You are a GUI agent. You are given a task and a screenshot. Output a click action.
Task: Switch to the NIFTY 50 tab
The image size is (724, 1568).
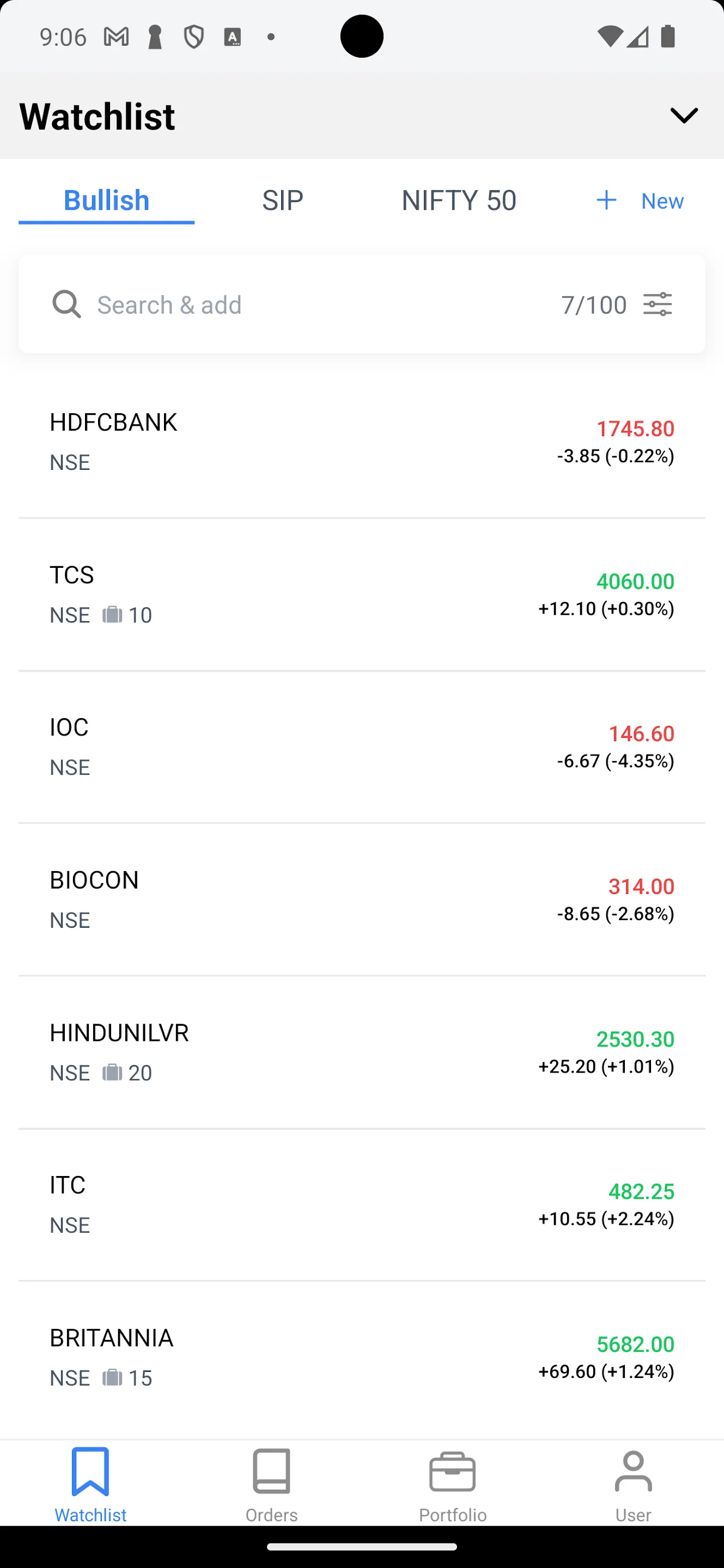pyautogui.click(x=459, y=200)
